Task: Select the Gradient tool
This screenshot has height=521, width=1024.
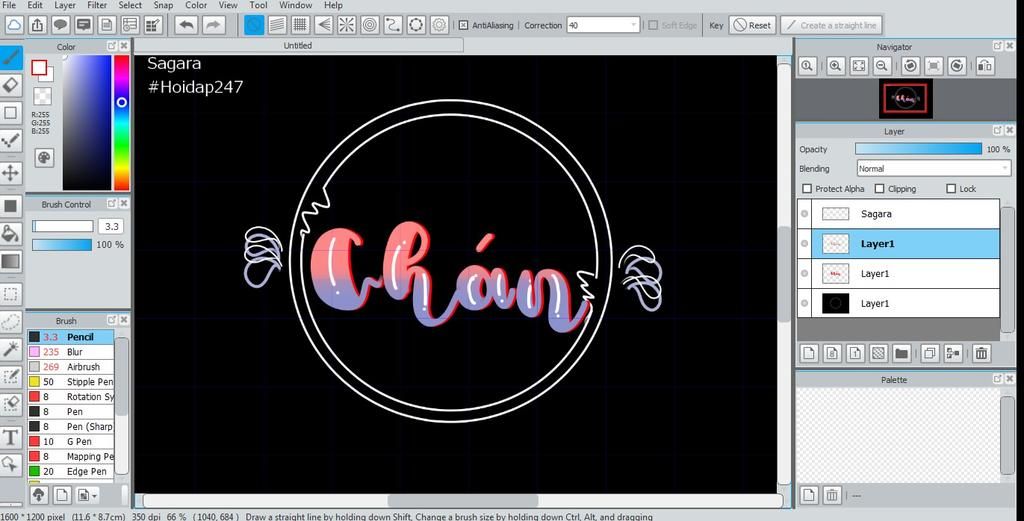Action: click(x=10, y=262)
